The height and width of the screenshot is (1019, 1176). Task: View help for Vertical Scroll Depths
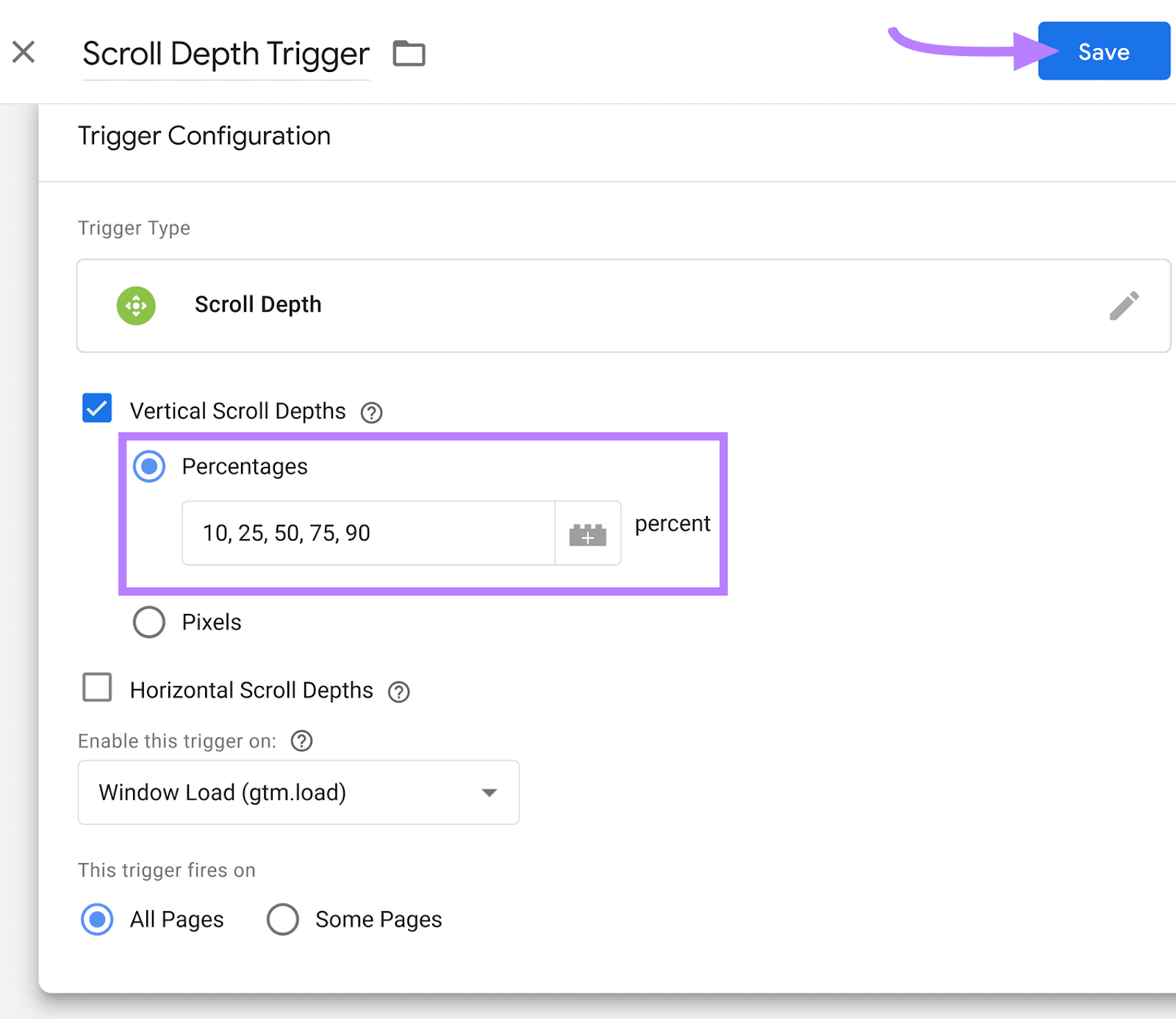pos(371,412)
